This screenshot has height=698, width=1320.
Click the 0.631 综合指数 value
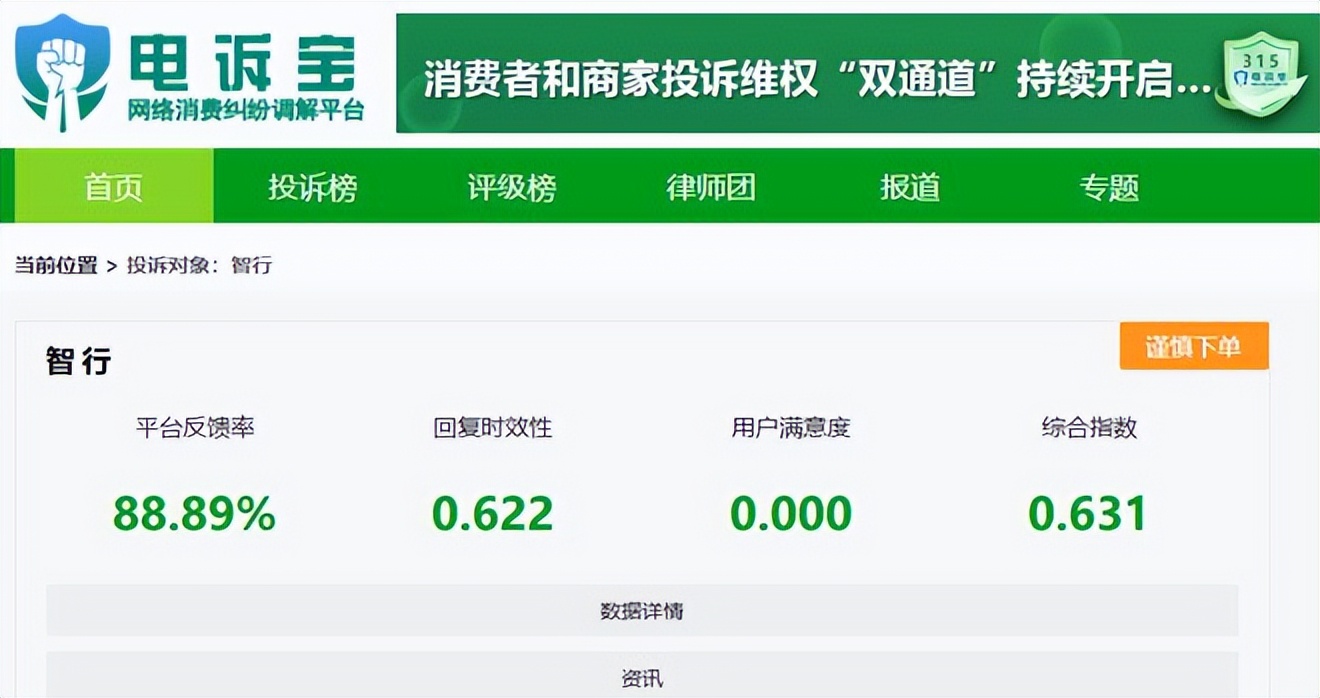click(x=1088, y=513)
